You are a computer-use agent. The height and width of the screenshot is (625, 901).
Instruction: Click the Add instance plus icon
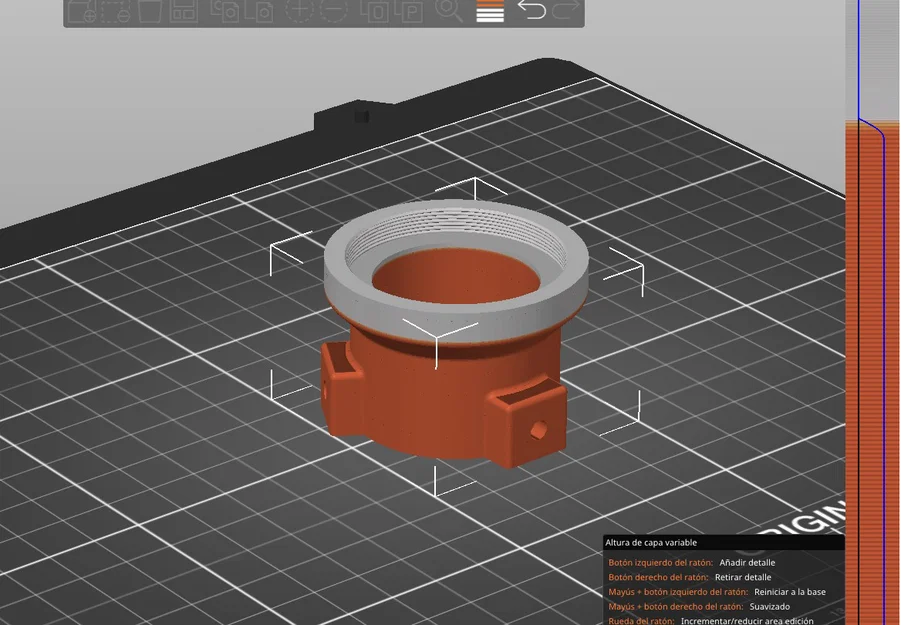(300, 11)
